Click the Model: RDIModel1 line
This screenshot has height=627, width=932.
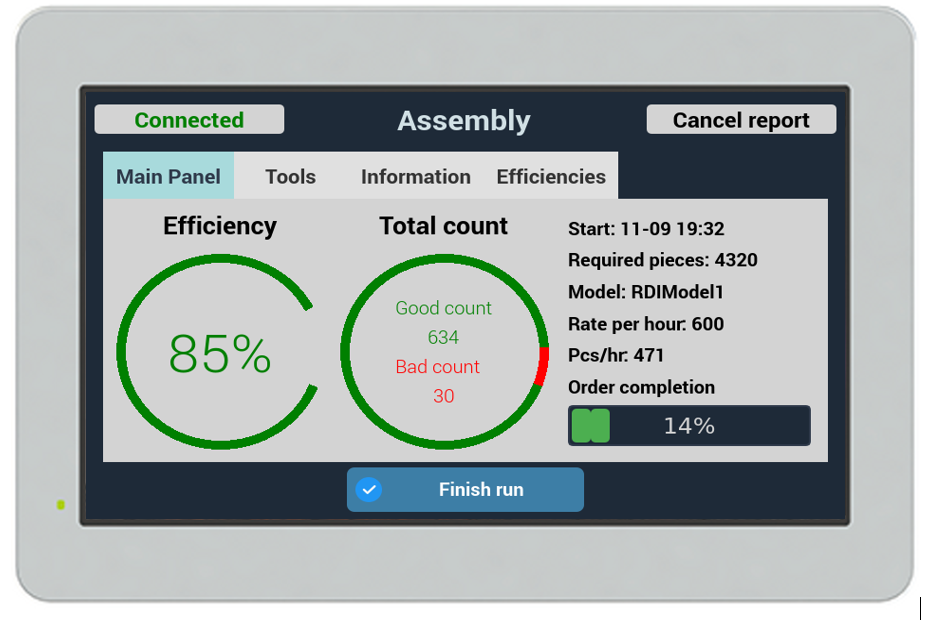[645, 292]
